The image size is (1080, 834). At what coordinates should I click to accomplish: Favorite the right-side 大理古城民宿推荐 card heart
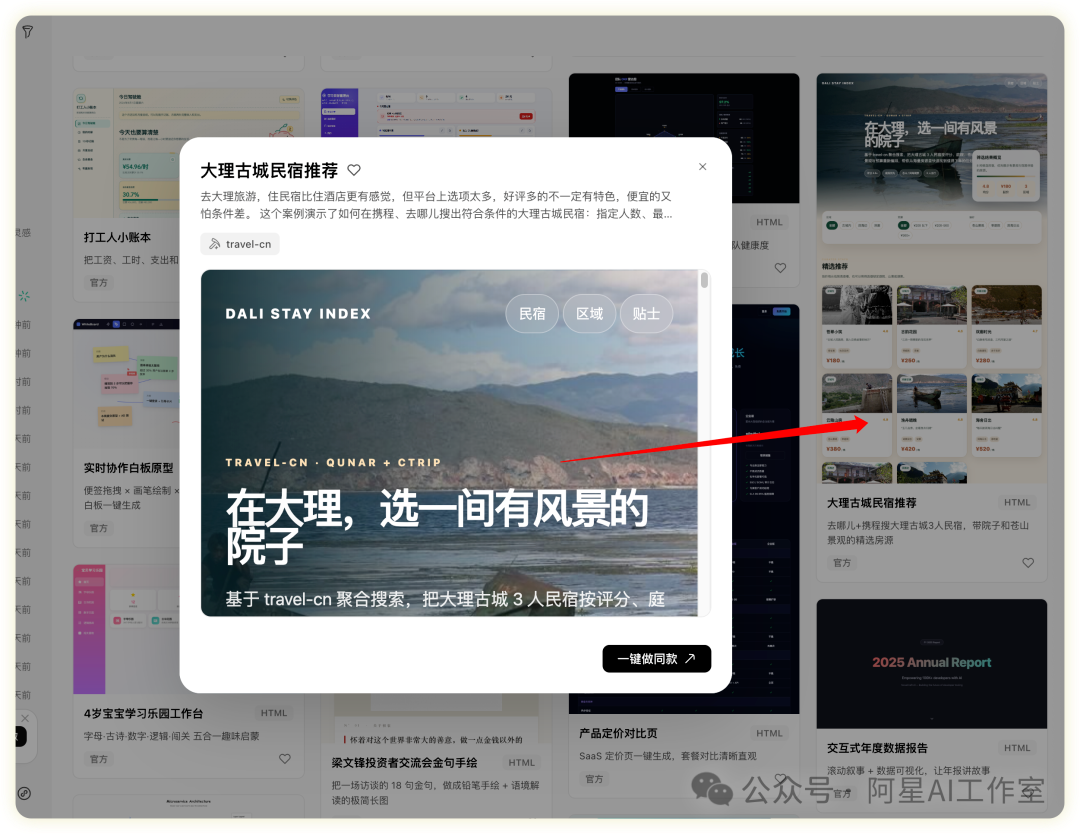point(1028,563)
